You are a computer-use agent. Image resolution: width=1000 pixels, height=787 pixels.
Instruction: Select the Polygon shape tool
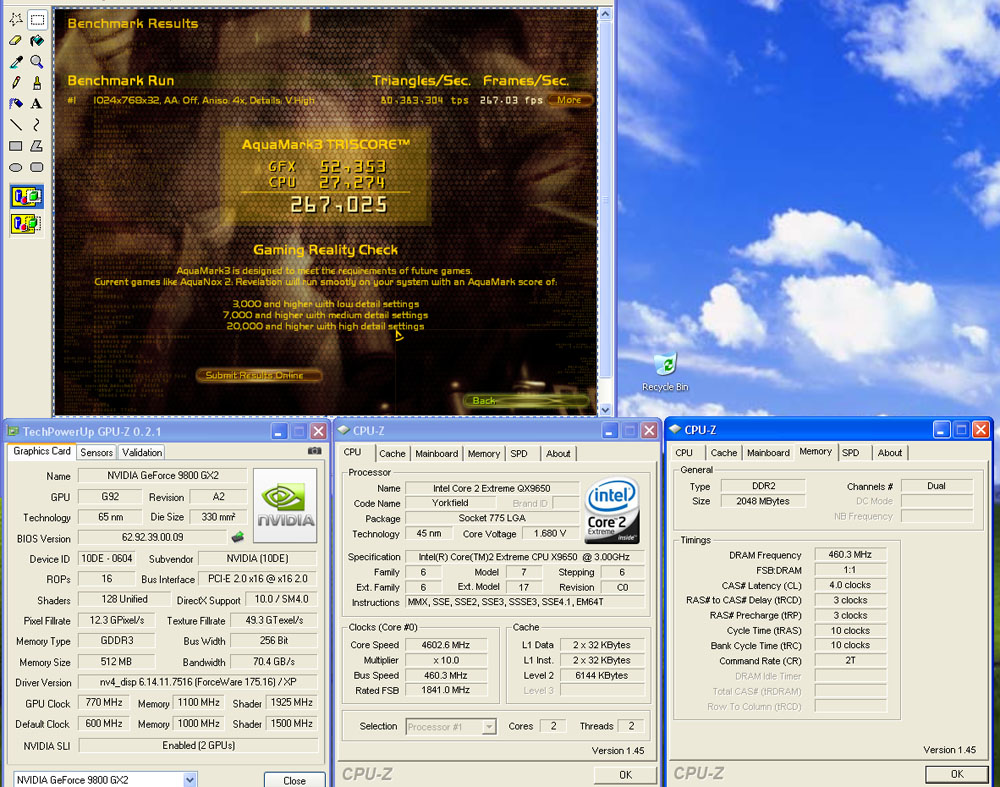(37, 145)
